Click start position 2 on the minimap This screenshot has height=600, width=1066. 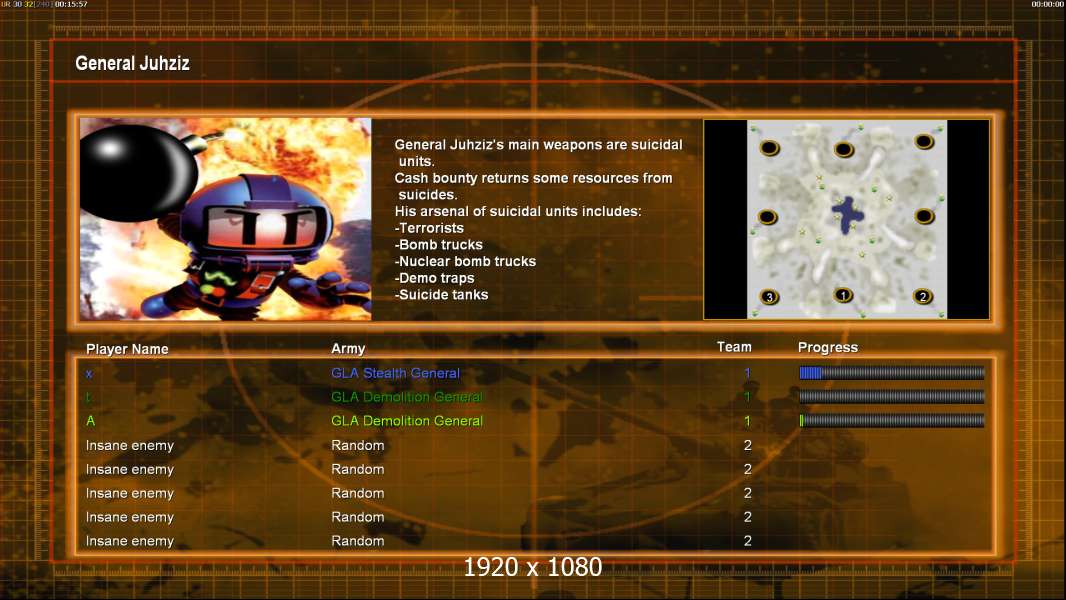(x=923, y=297)
